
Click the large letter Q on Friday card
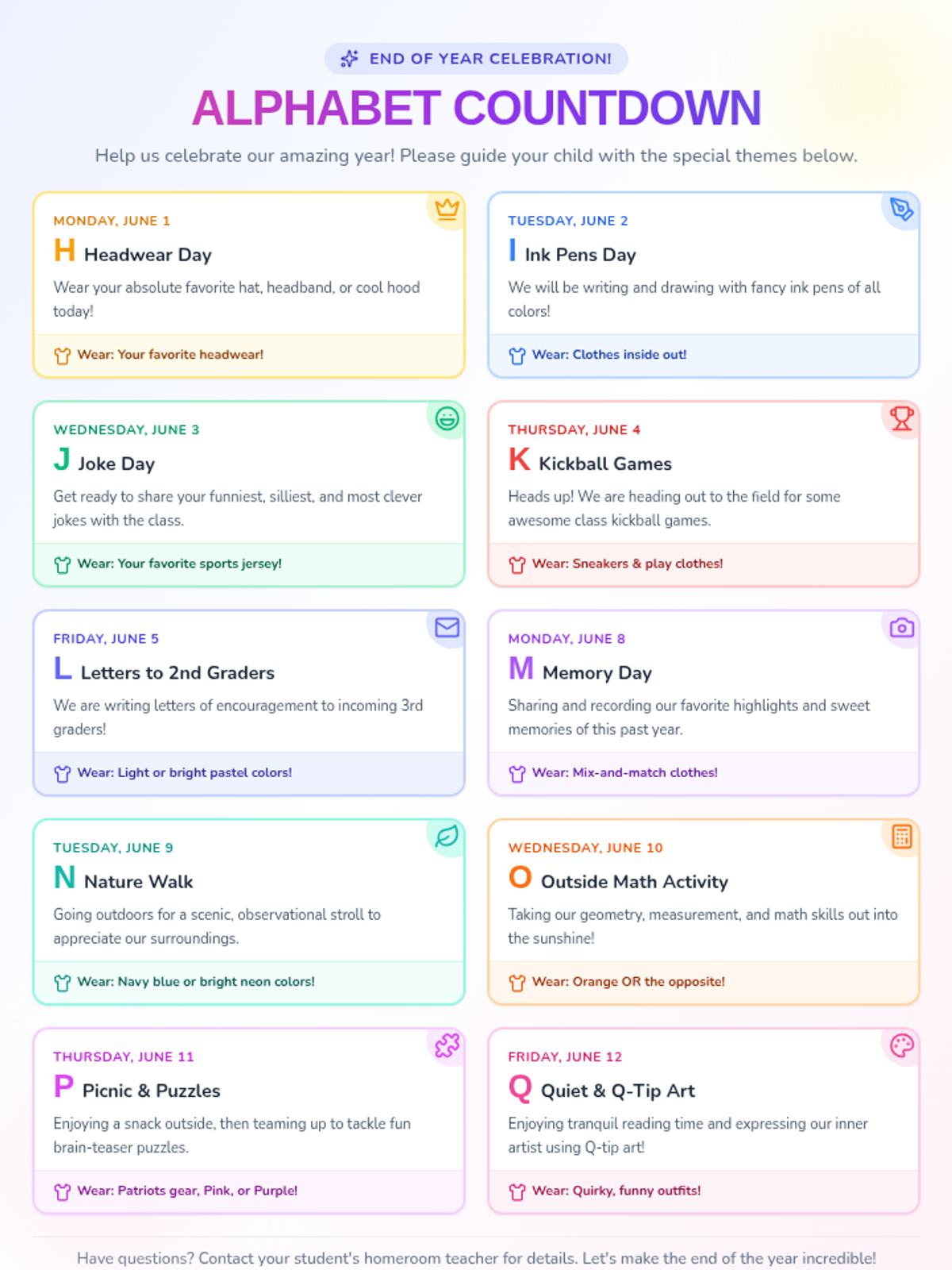[x=520, y=1087]
